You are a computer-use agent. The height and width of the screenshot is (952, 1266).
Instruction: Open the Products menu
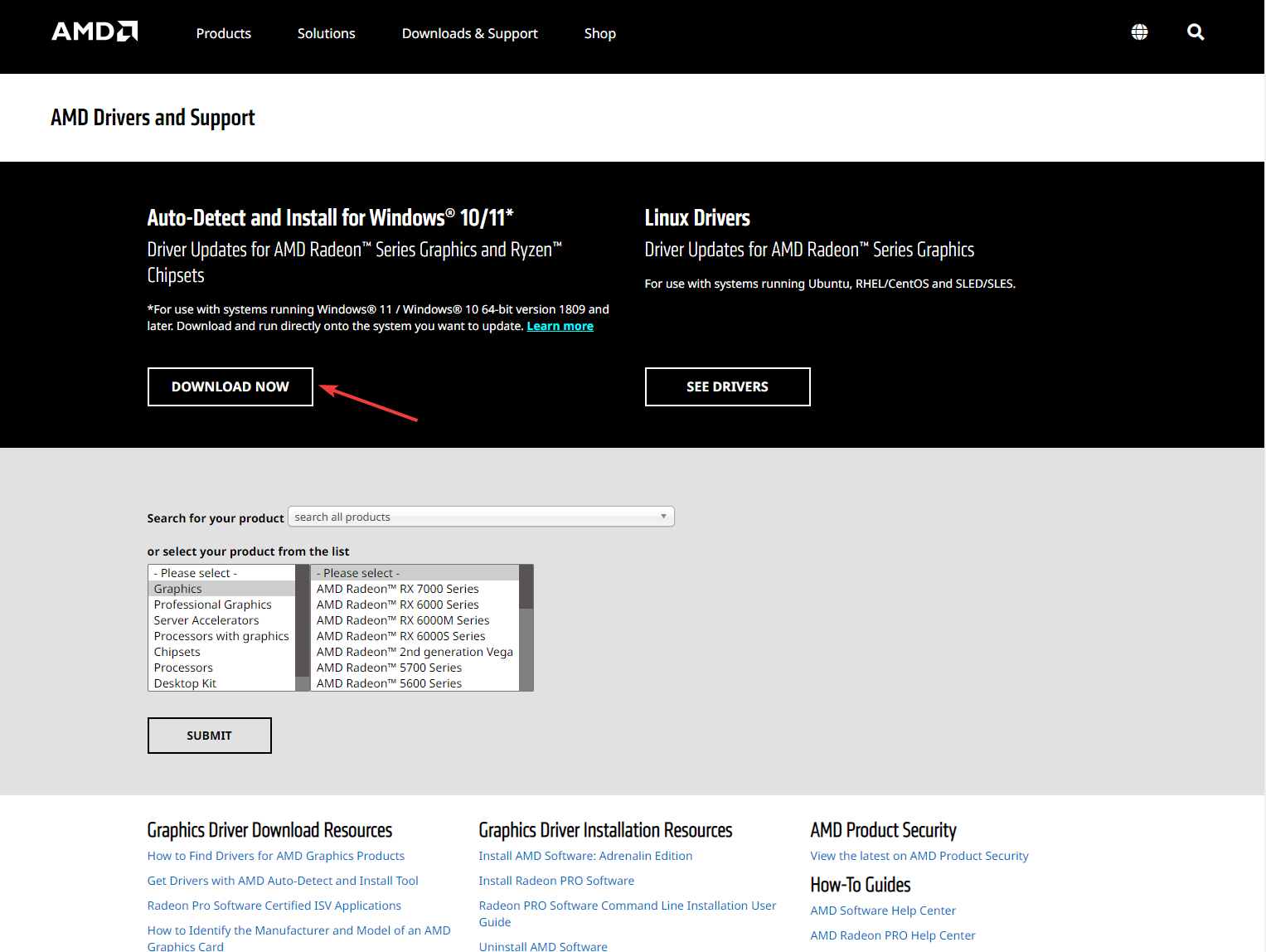(x=224, y=33)
